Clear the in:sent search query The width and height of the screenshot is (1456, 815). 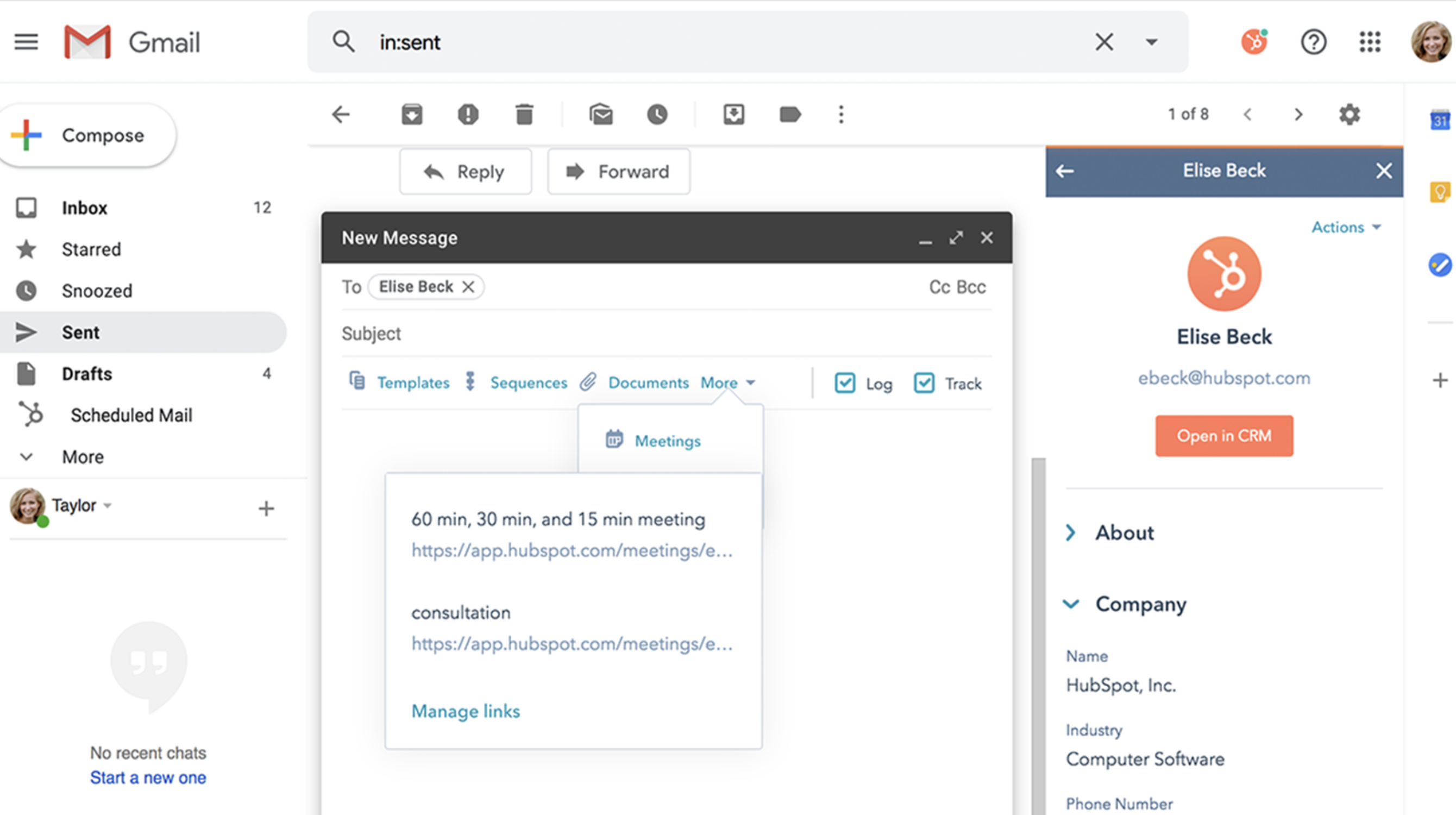point(1104,42)
